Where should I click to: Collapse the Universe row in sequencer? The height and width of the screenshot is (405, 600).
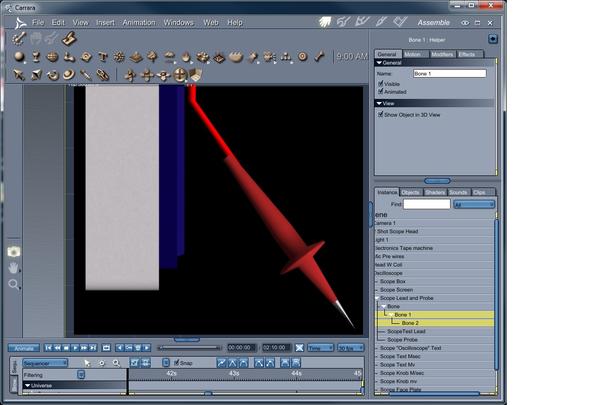pos(27,385)
